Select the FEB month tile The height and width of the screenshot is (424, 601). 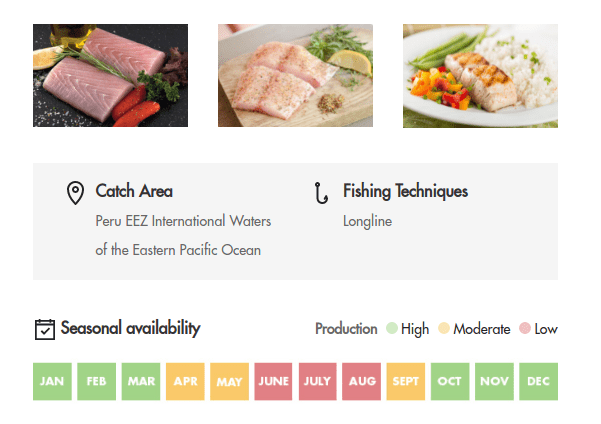(97, 381)
